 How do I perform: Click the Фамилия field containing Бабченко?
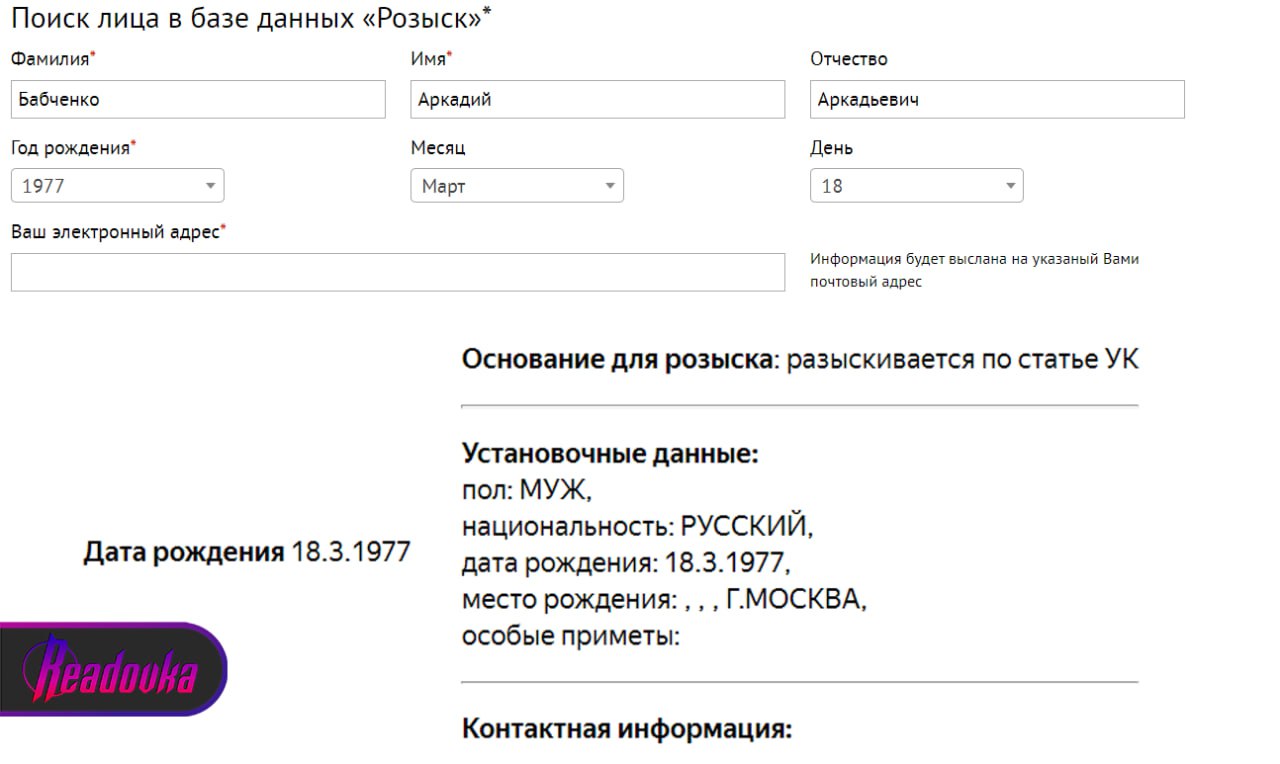[x=198, y=100]
